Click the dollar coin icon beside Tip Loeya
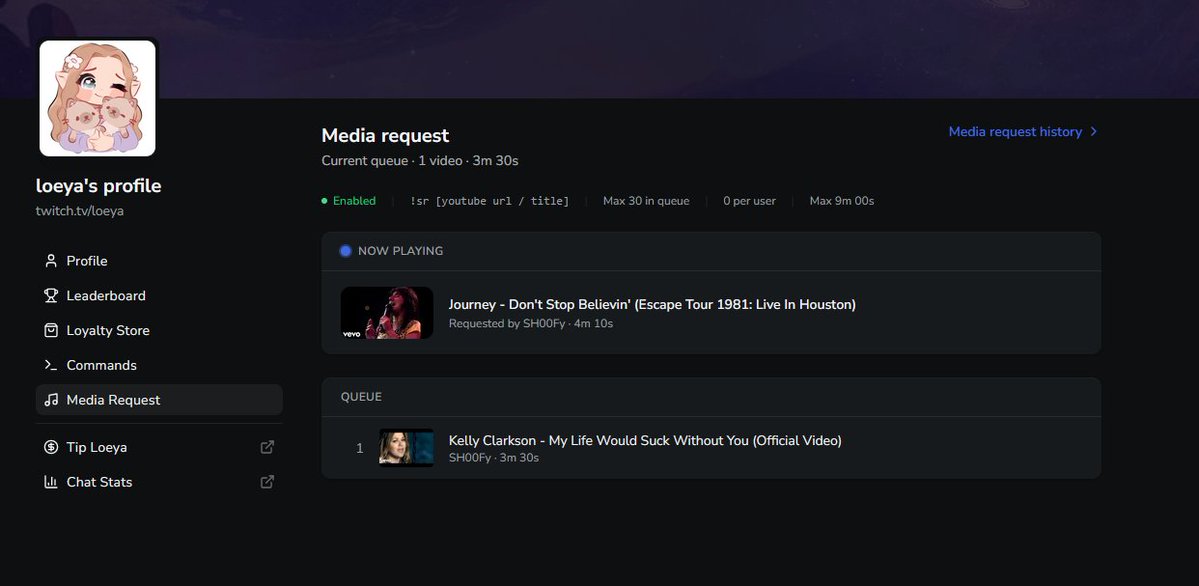1199x586 pixels. [x=51, y=447]
